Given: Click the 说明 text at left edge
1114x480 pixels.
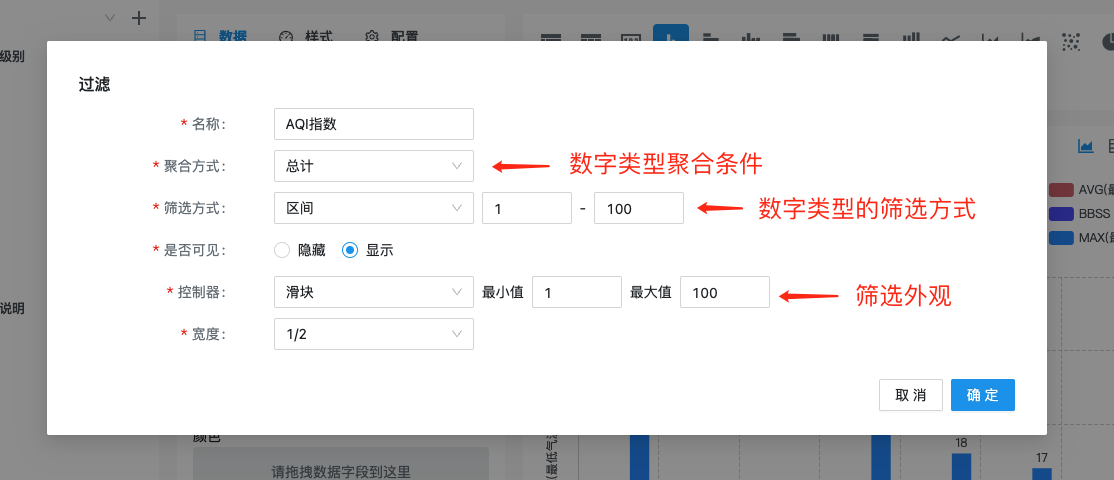Looking at the screenshot, I should [12, 309].
